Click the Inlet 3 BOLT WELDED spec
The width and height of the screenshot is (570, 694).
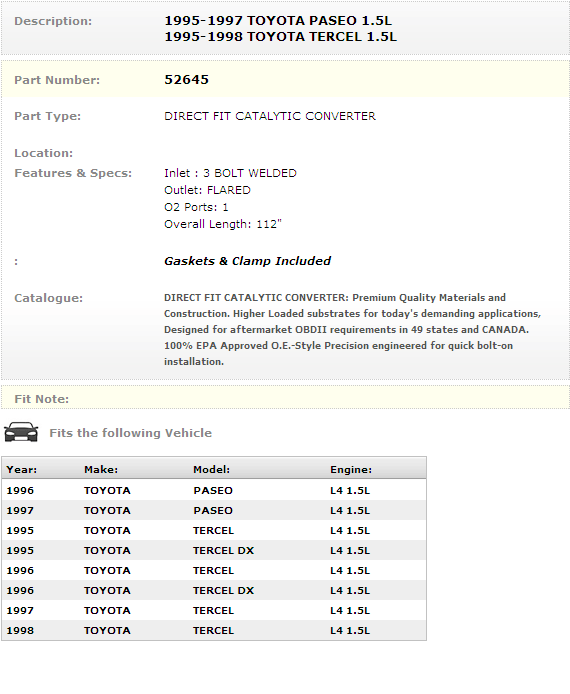tap(230, 173)
